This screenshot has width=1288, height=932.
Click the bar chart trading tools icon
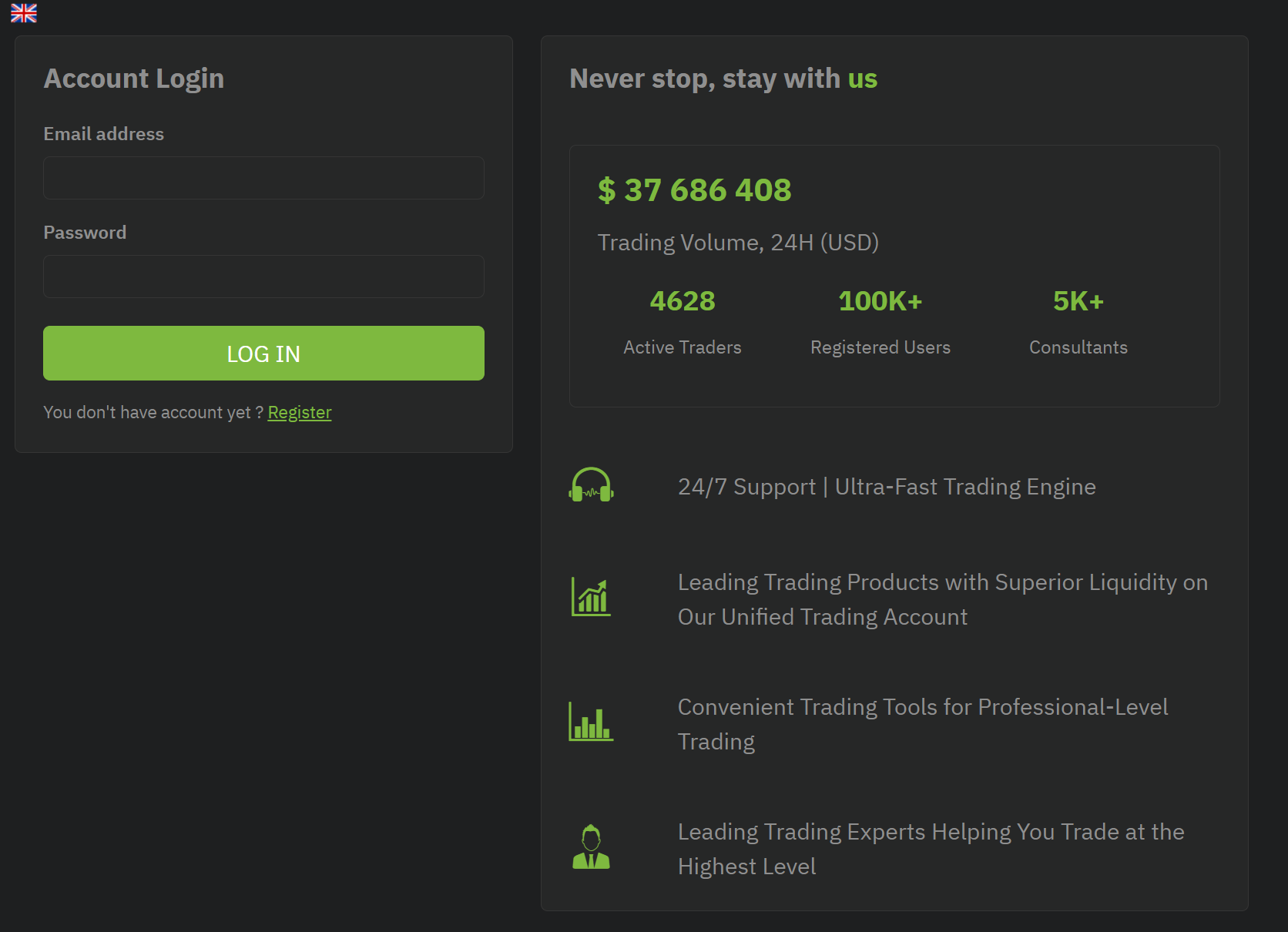[591, 722]
